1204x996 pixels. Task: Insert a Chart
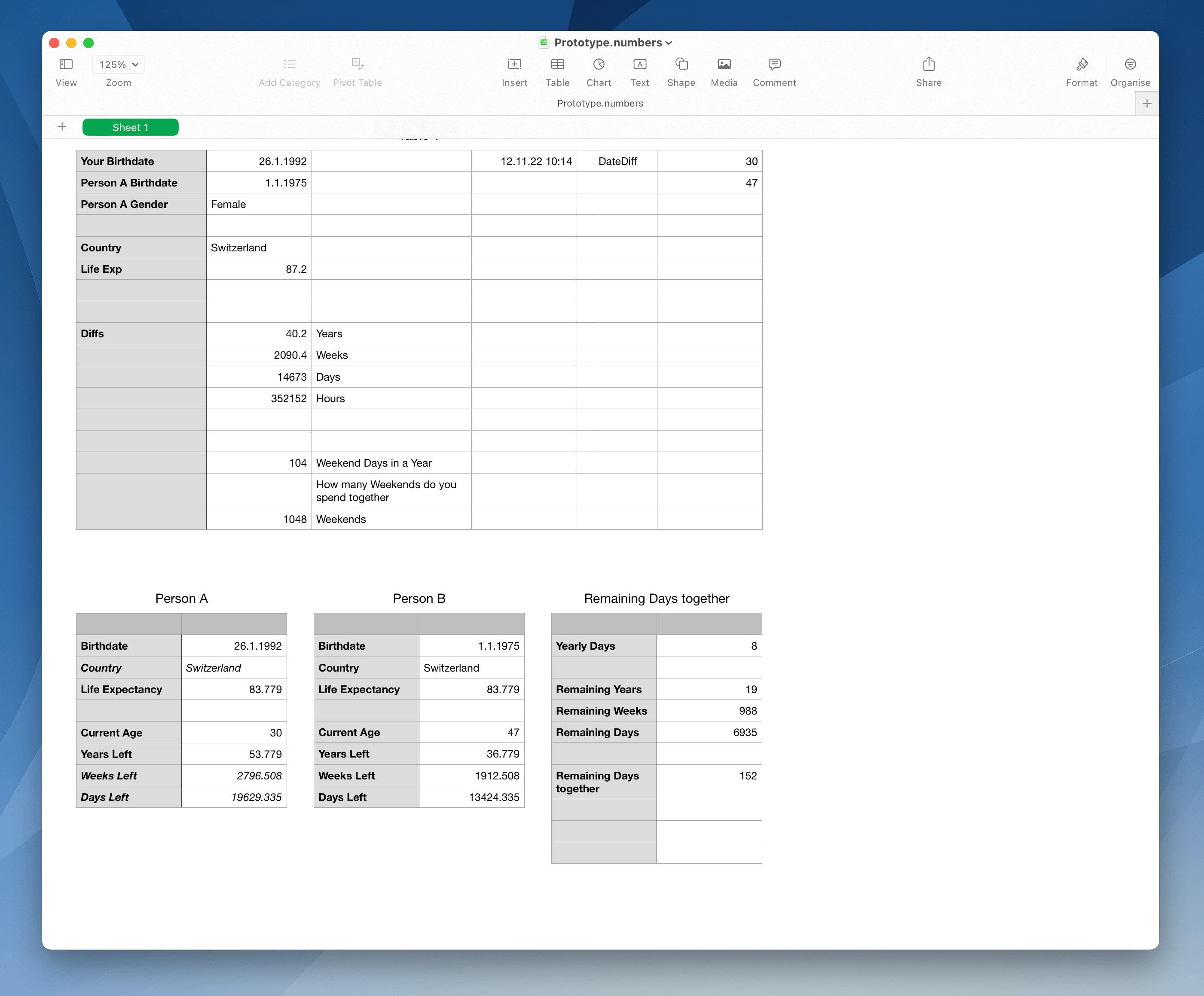pyautogui.click(x=599, y=71)
